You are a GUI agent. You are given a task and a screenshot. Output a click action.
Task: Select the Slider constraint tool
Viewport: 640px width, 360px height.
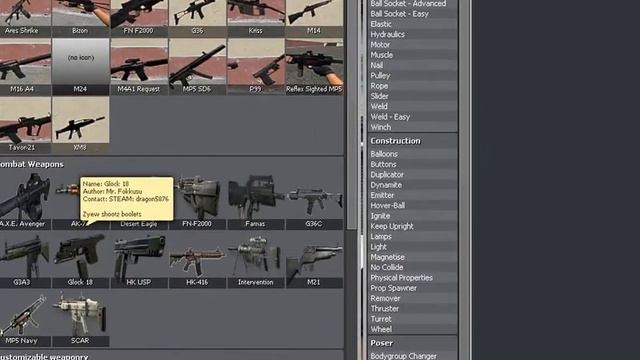(412, 96)
